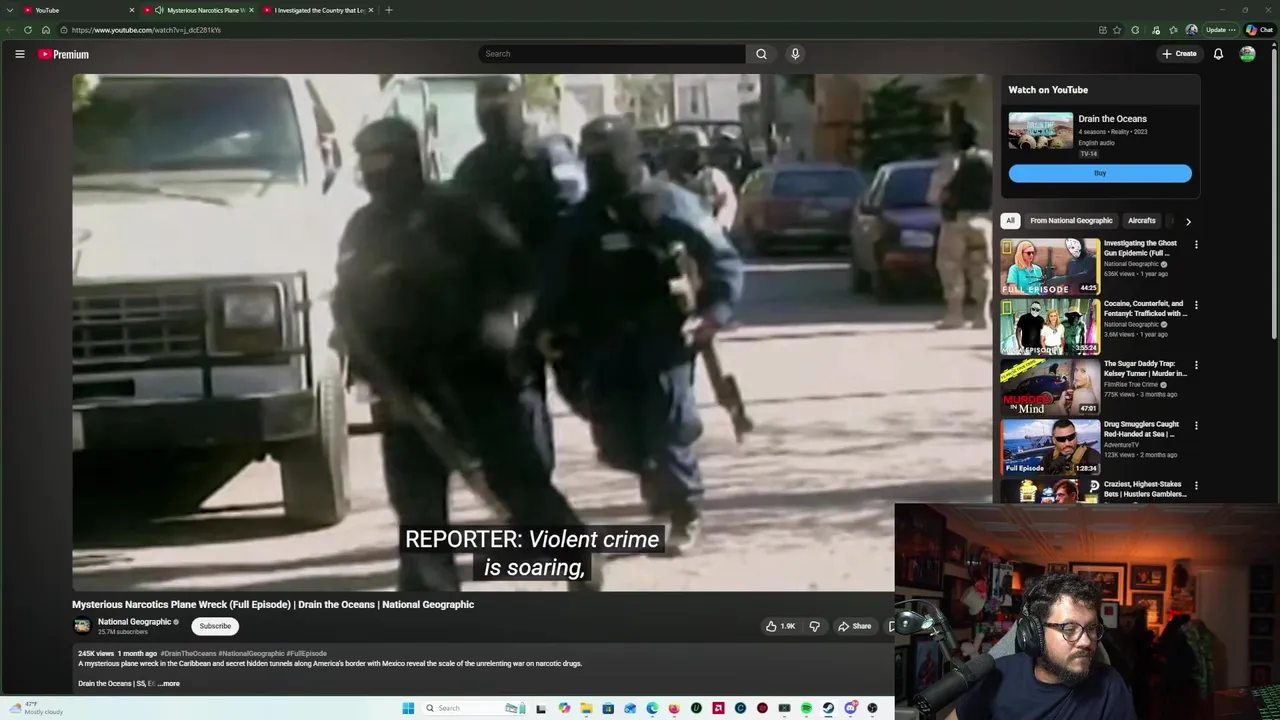Reload the page
This screenshot has height=720, width=1280.
click(28, 30)
